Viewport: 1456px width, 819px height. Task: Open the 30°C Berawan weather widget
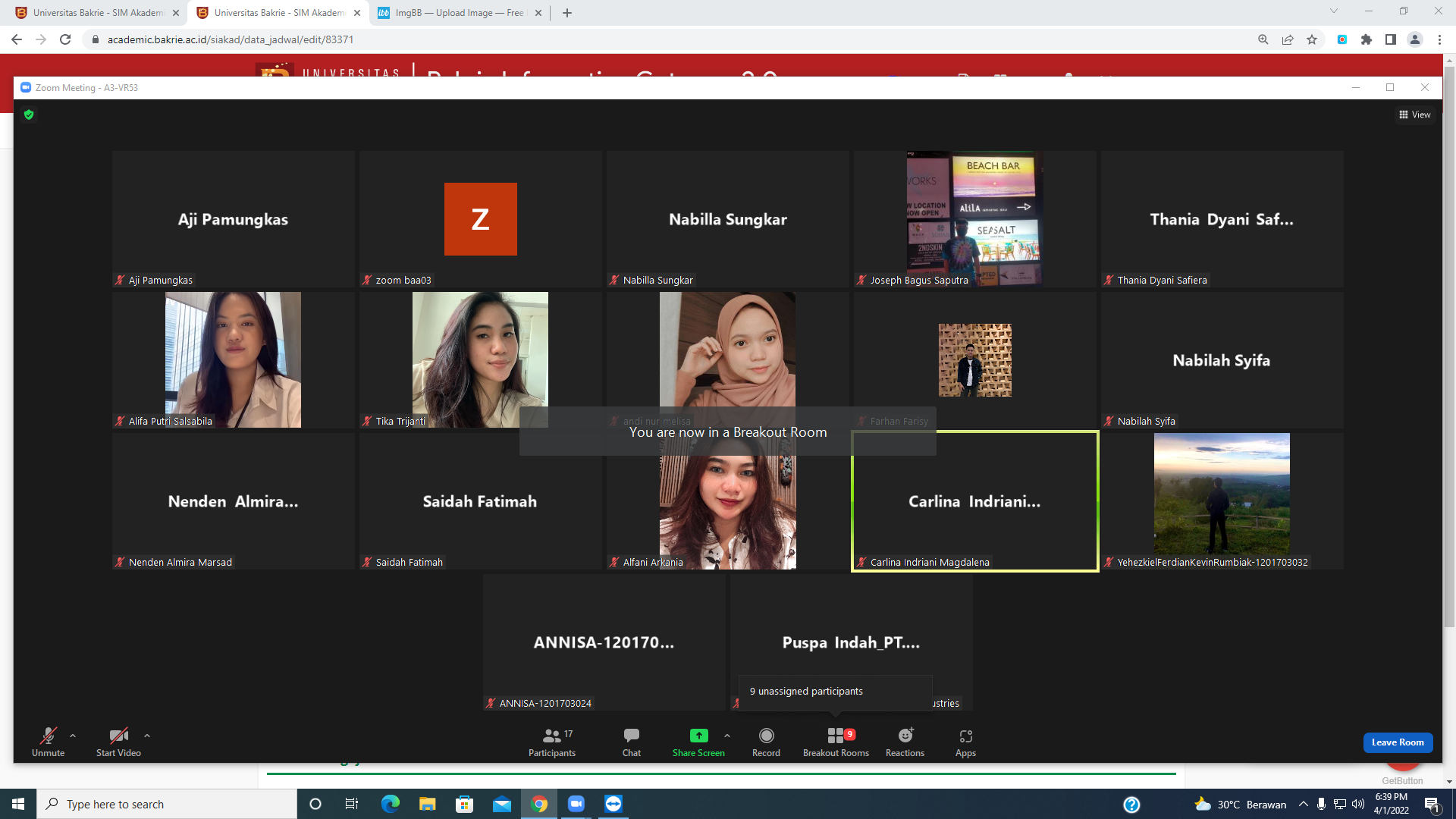click(x=1241, y=804)
